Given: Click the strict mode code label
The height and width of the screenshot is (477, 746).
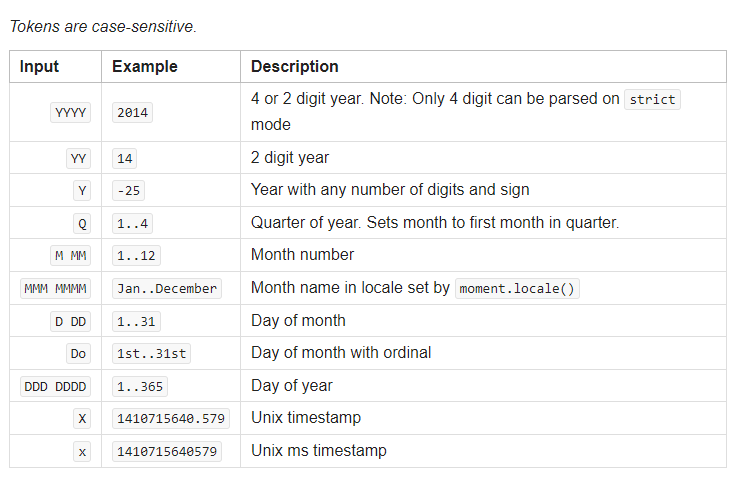Looking at the screenshot, I should tap(652, 100).
